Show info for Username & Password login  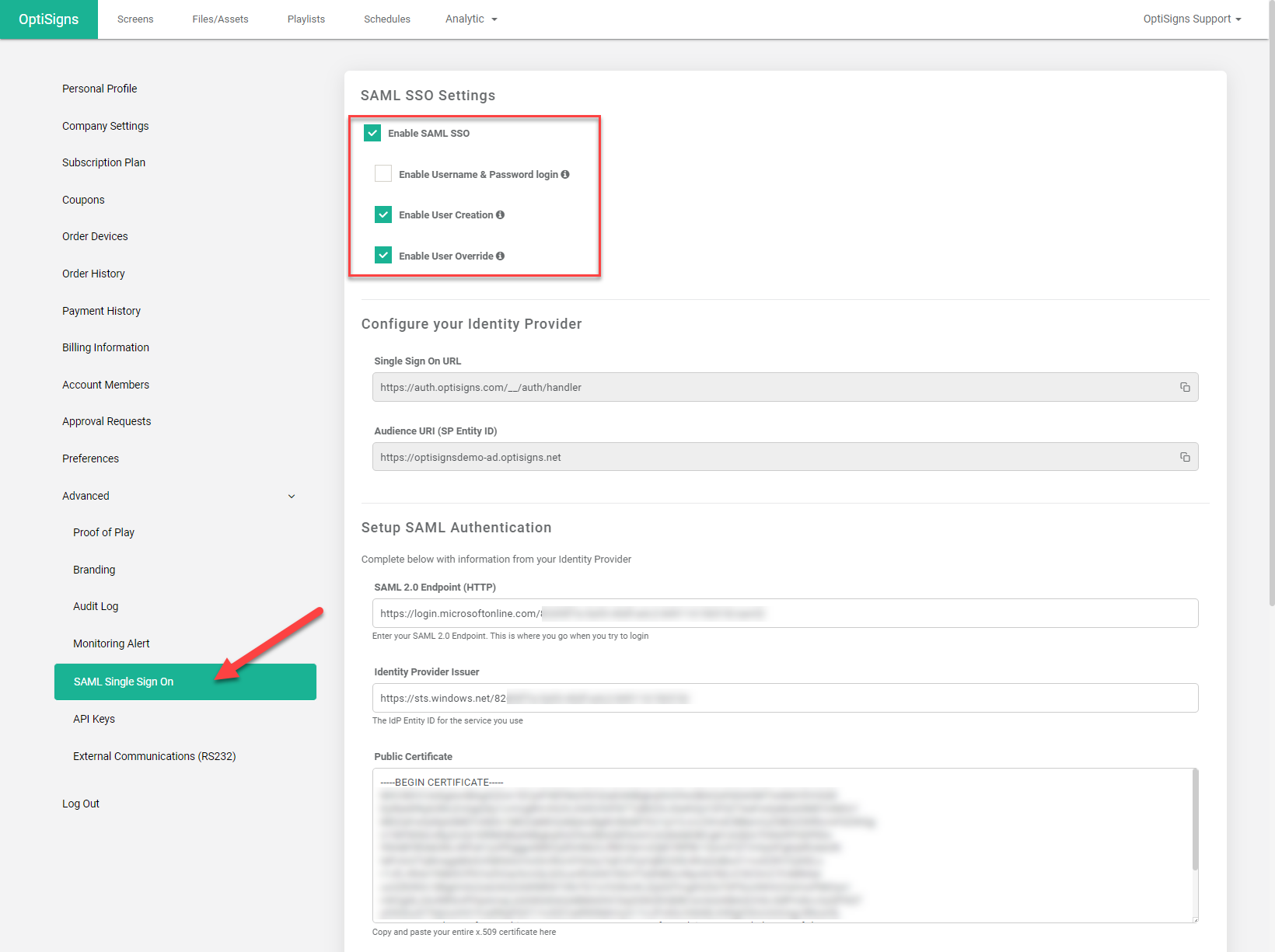(x=565, y=174)
